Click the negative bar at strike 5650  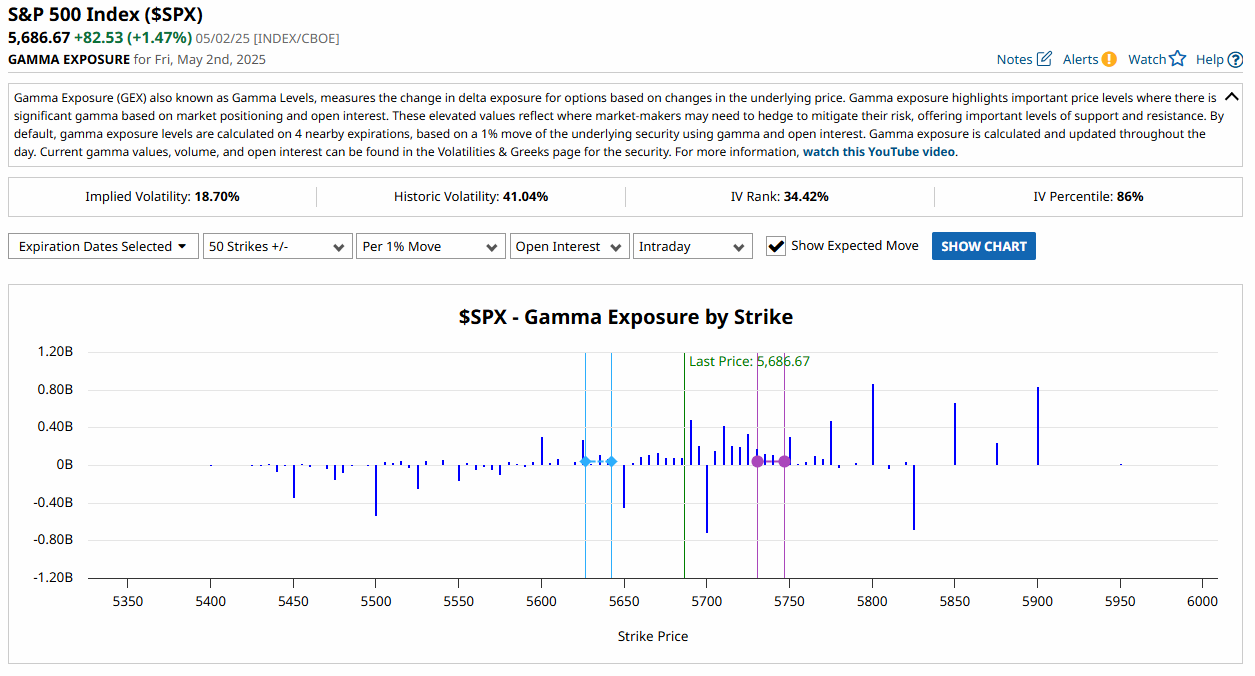coord(624,486)
